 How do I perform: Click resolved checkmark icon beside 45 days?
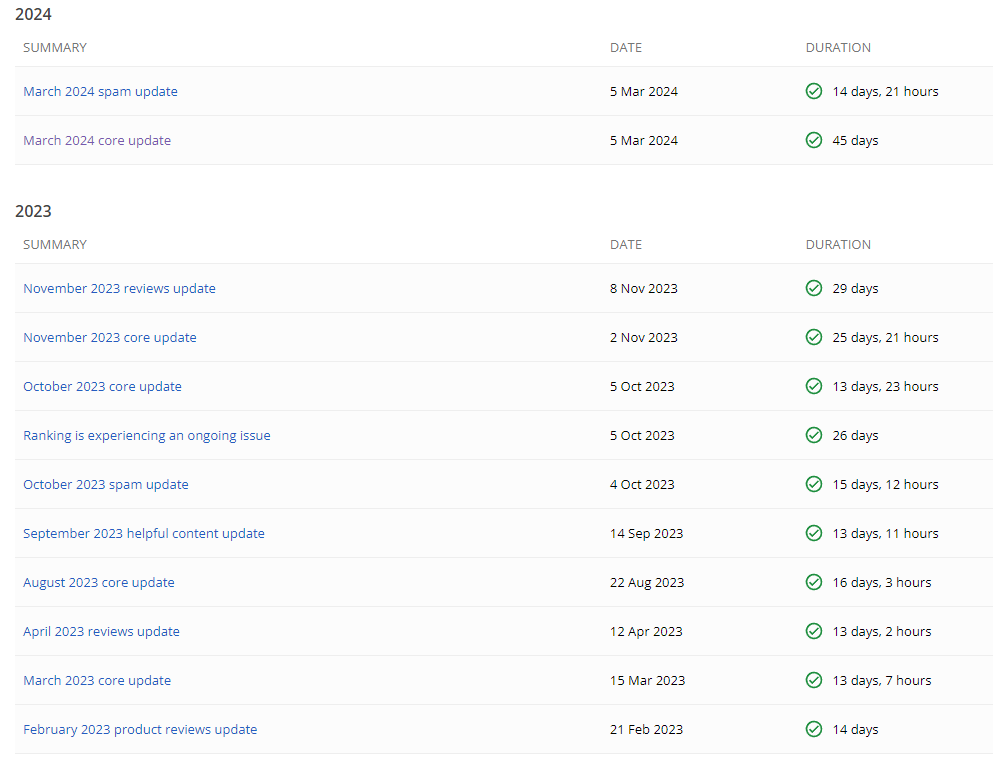814,140
